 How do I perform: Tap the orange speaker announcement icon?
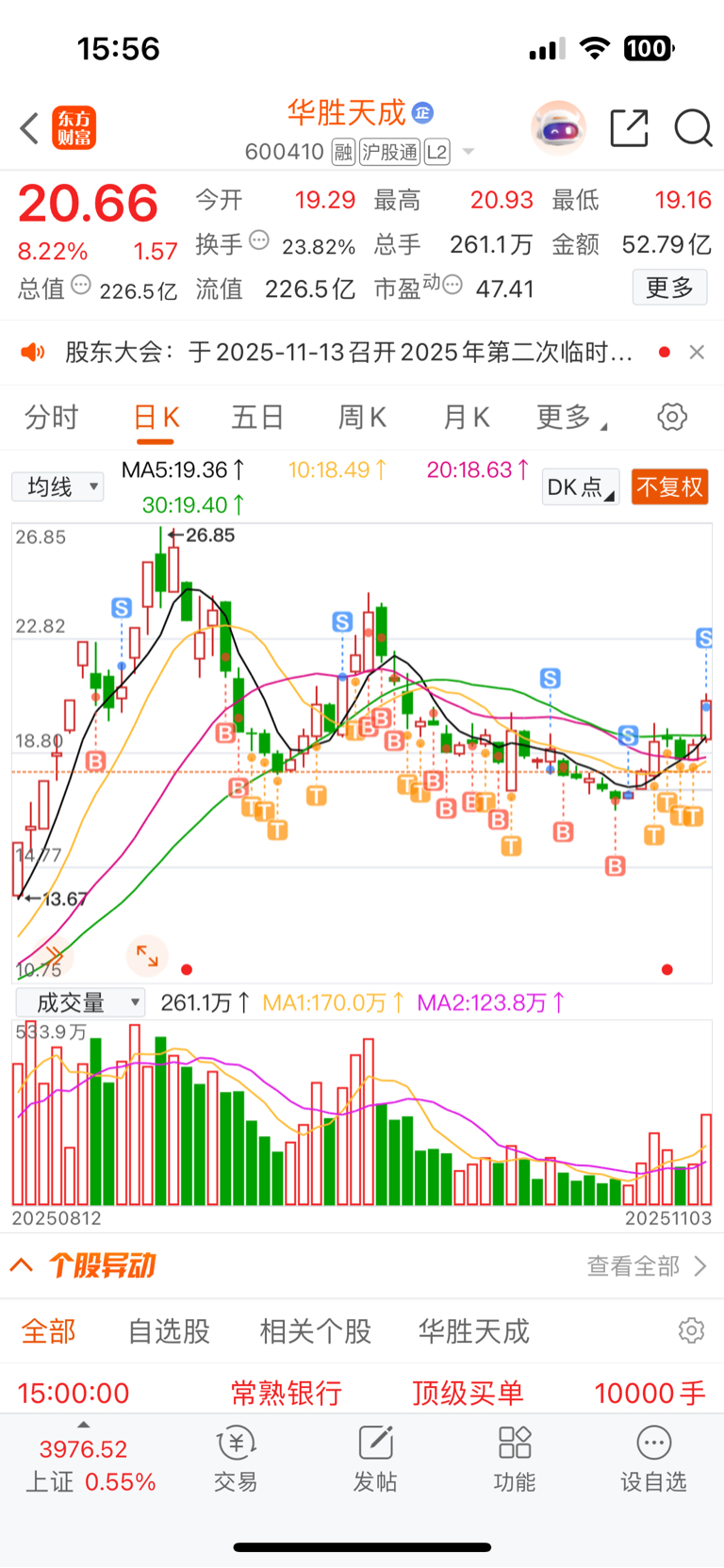point(33,353)
